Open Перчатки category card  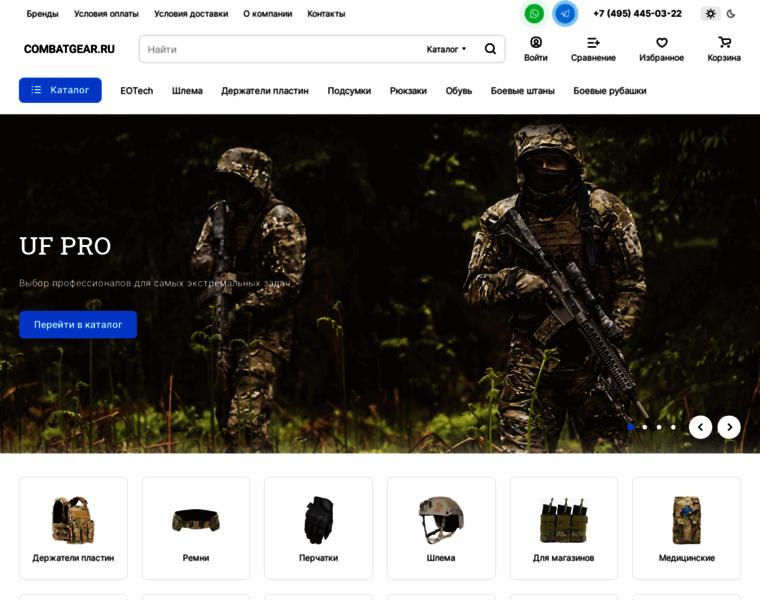click(318, 528)
